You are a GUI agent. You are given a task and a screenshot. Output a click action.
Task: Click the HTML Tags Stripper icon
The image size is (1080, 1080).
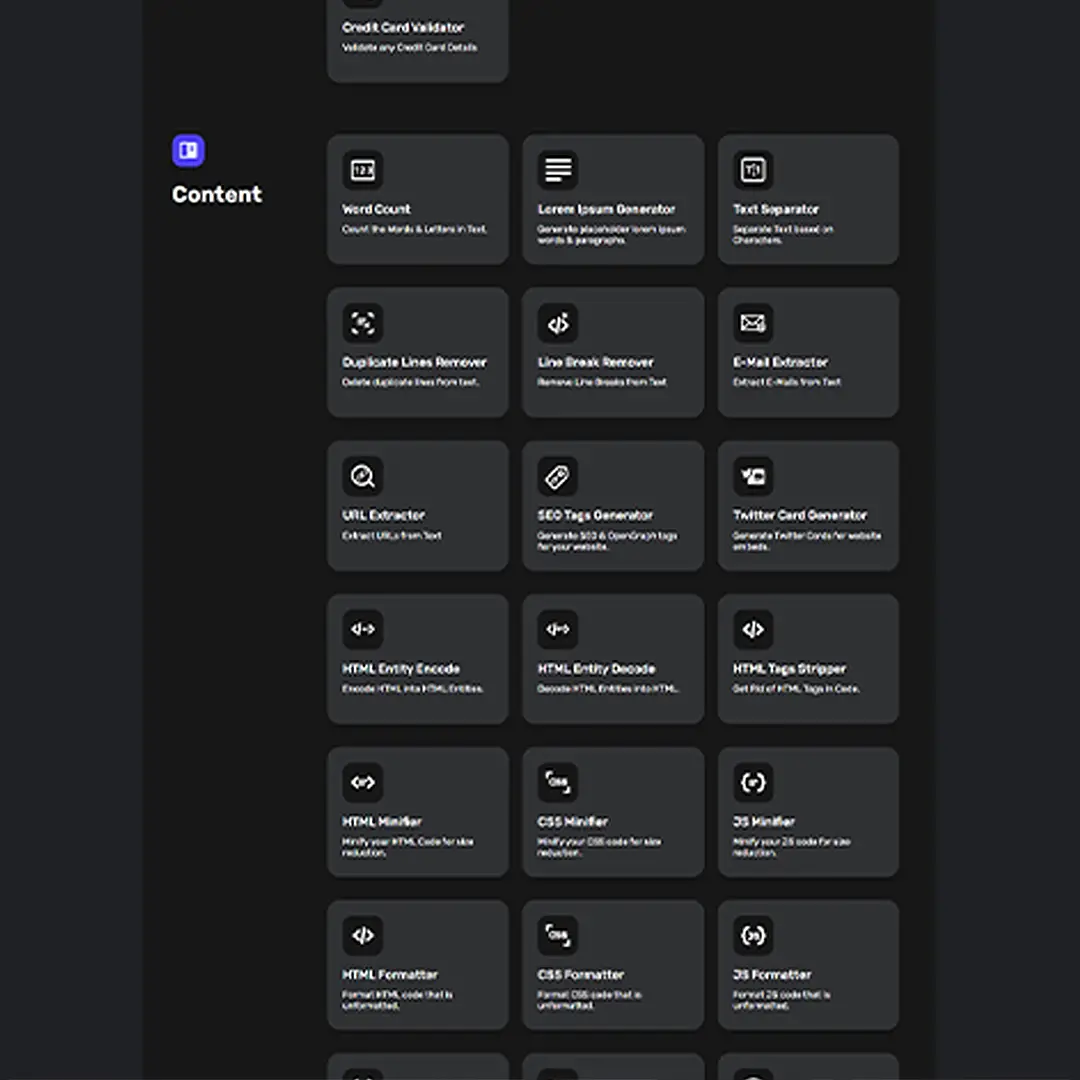click(x=753, y=629)
